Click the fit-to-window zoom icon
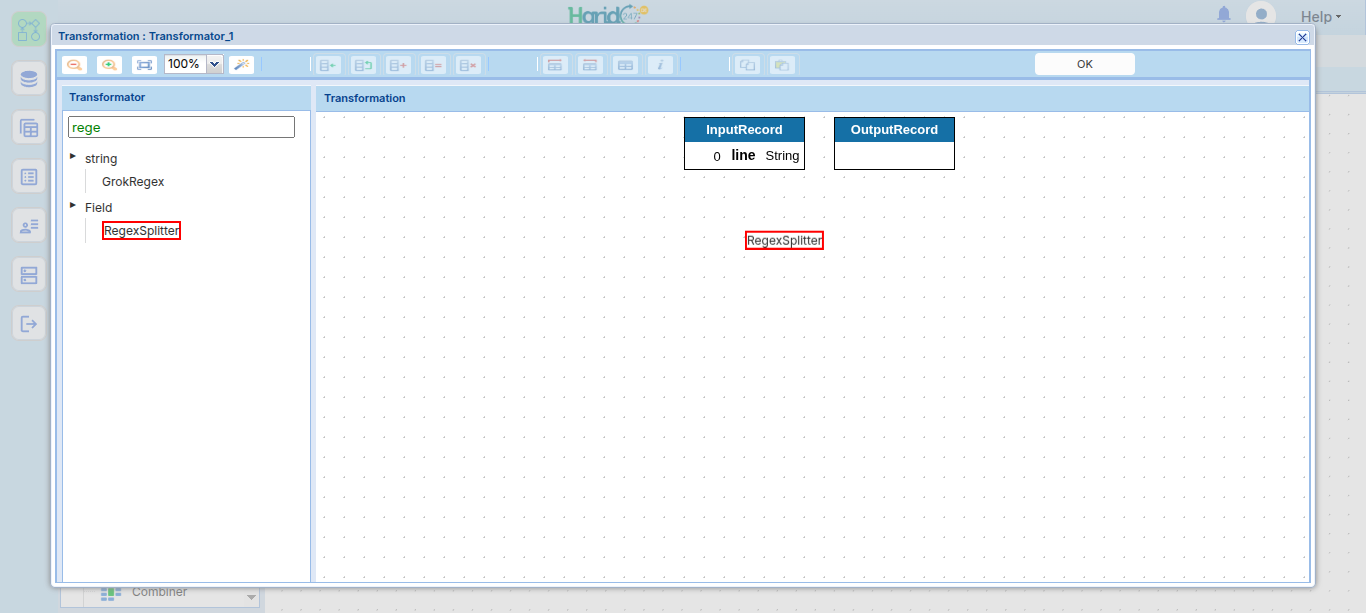This screenshot has height=613, width=1366. point(145,64)
